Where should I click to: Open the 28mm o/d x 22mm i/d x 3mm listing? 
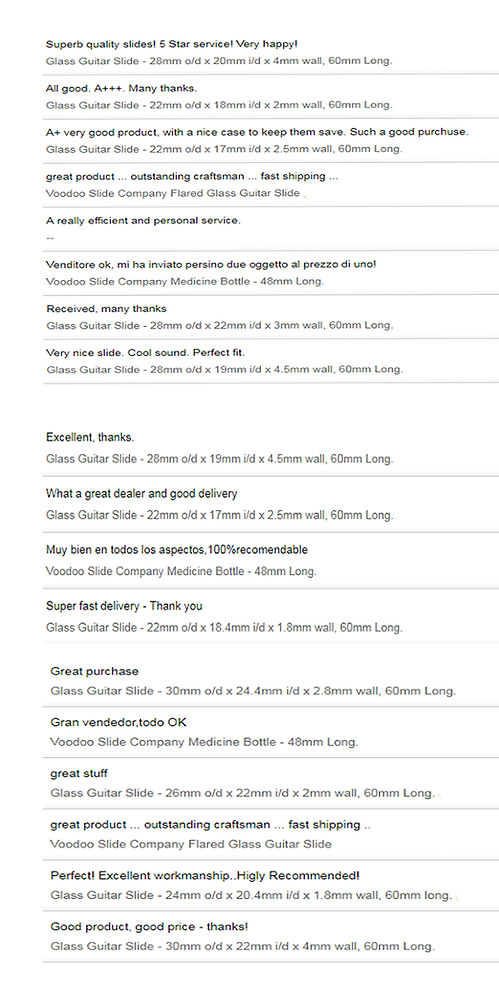point(219,326)
